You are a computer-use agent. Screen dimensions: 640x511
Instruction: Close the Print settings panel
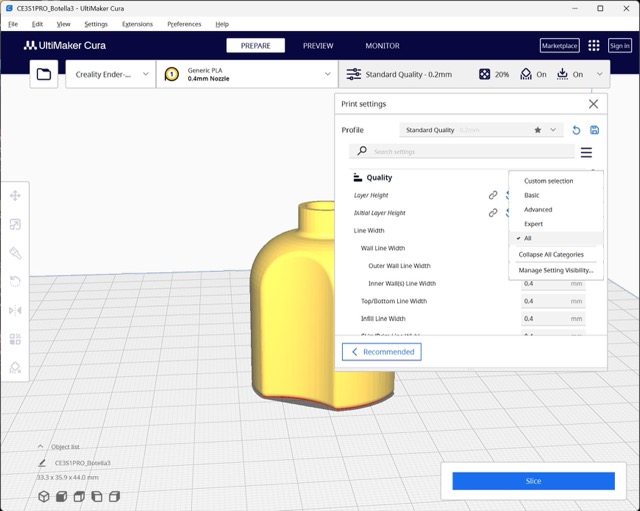point(593,104)
